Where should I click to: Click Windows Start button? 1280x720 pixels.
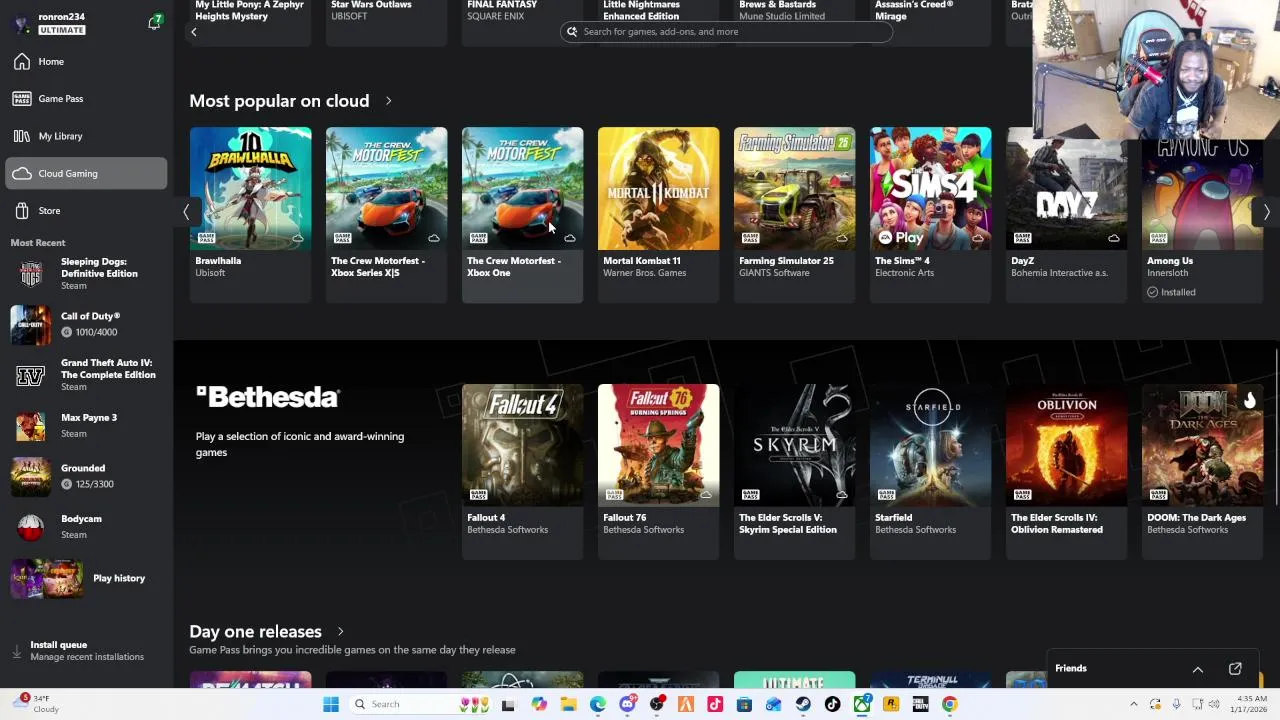click(331, 704)
